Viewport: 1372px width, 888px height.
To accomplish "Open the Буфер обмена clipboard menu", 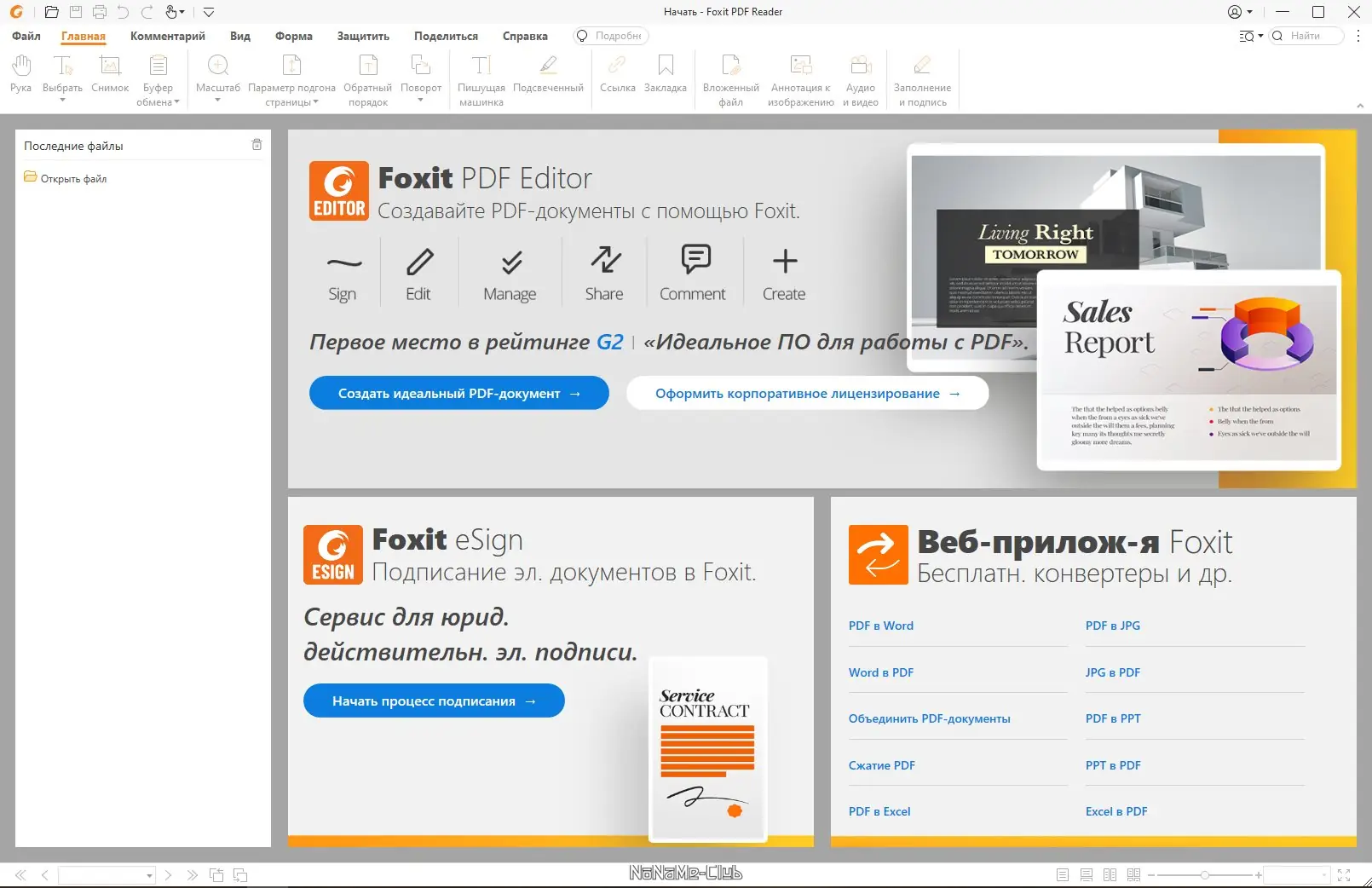I will [x=158, y=80].
